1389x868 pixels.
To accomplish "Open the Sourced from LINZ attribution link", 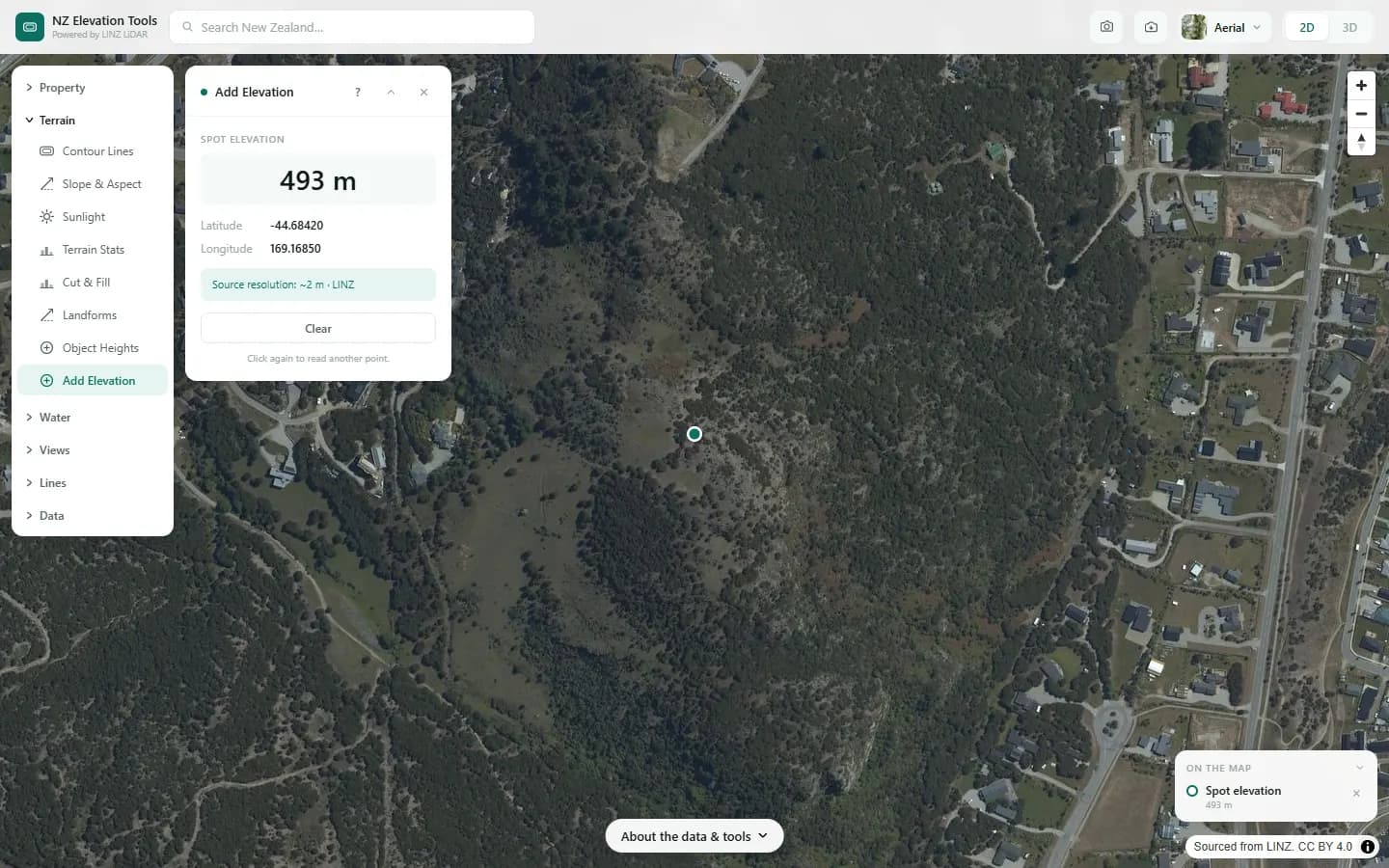I will coord(1272,847).
